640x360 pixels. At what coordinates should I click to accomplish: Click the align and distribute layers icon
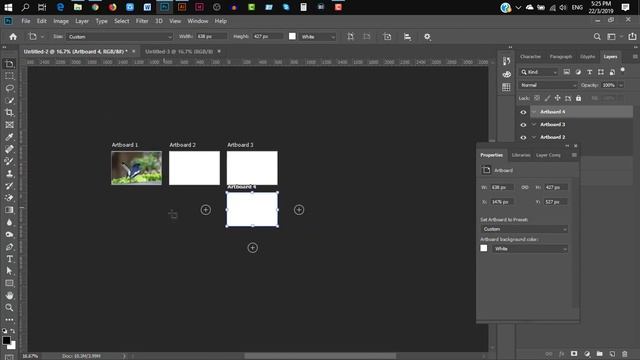click(407, 37)
